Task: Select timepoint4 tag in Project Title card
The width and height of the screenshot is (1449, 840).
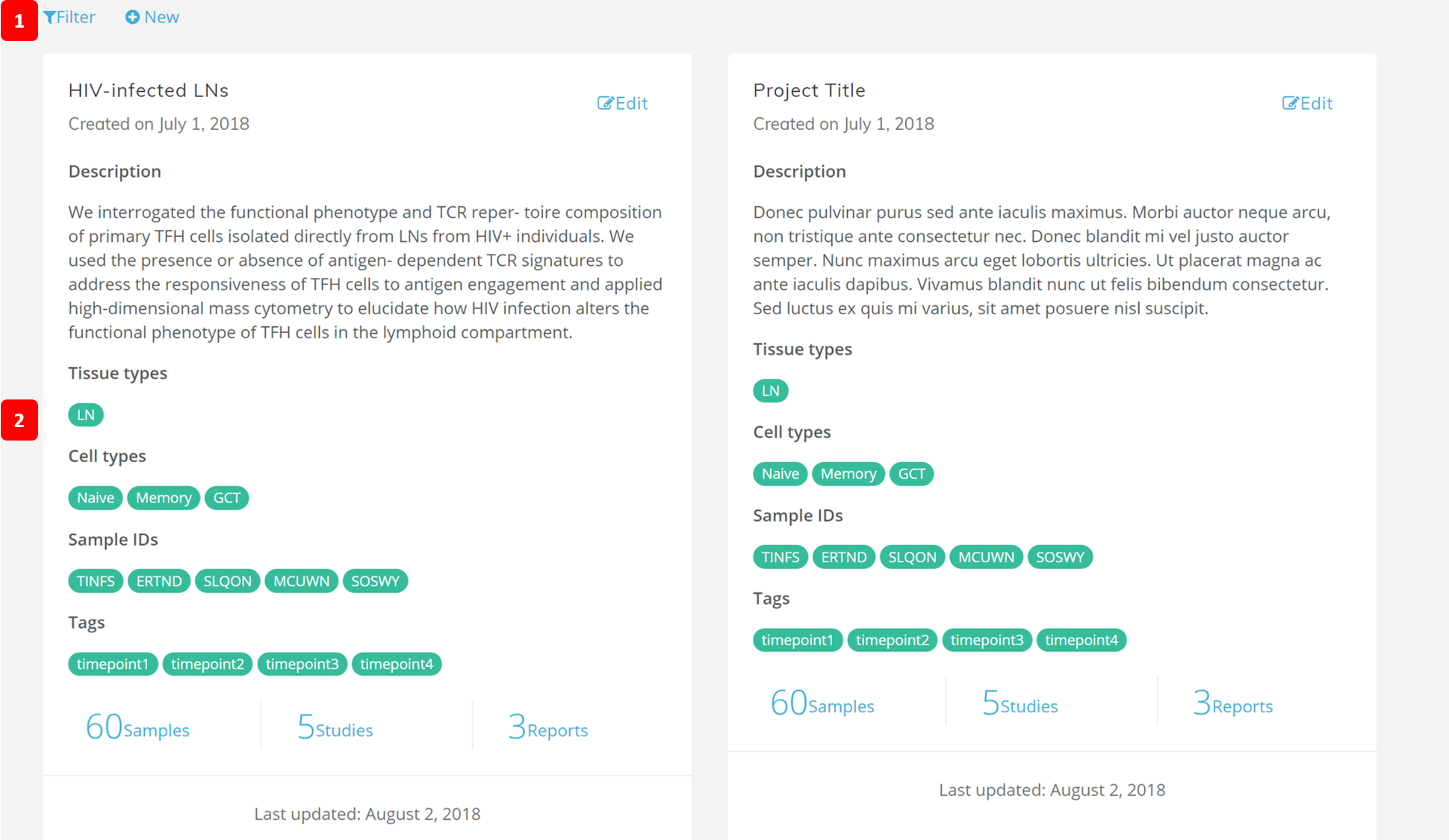Action: 1082,640
